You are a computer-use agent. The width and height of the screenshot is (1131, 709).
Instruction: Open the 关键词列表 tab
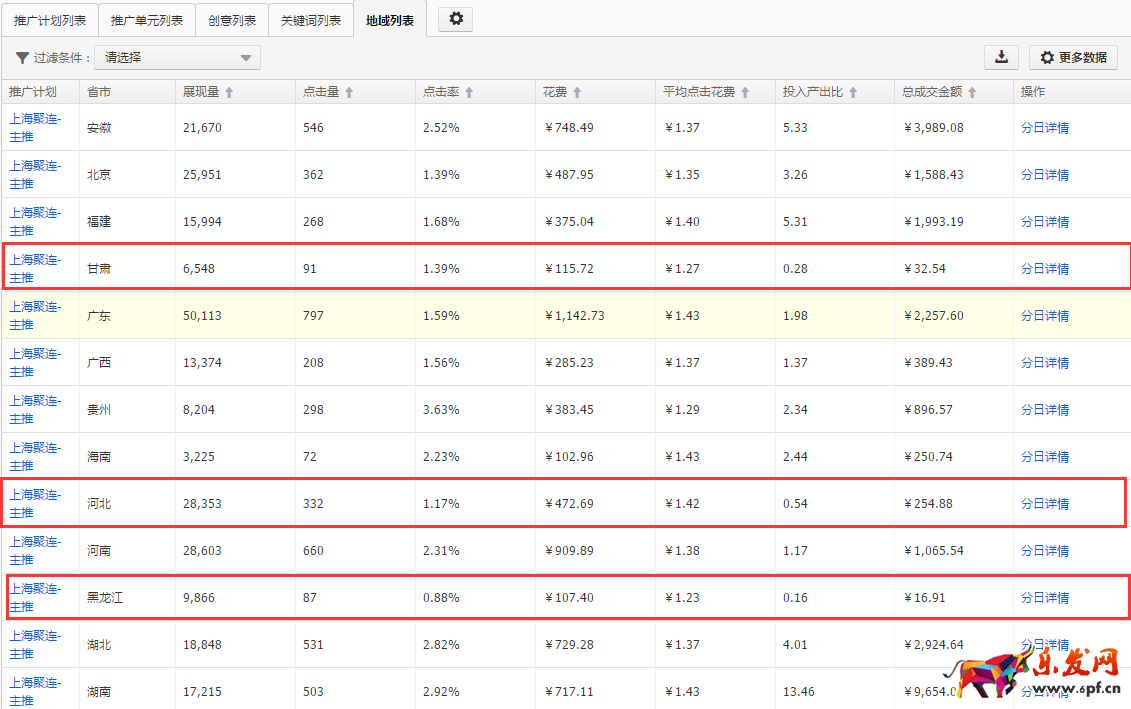click(x=311, y=20)
